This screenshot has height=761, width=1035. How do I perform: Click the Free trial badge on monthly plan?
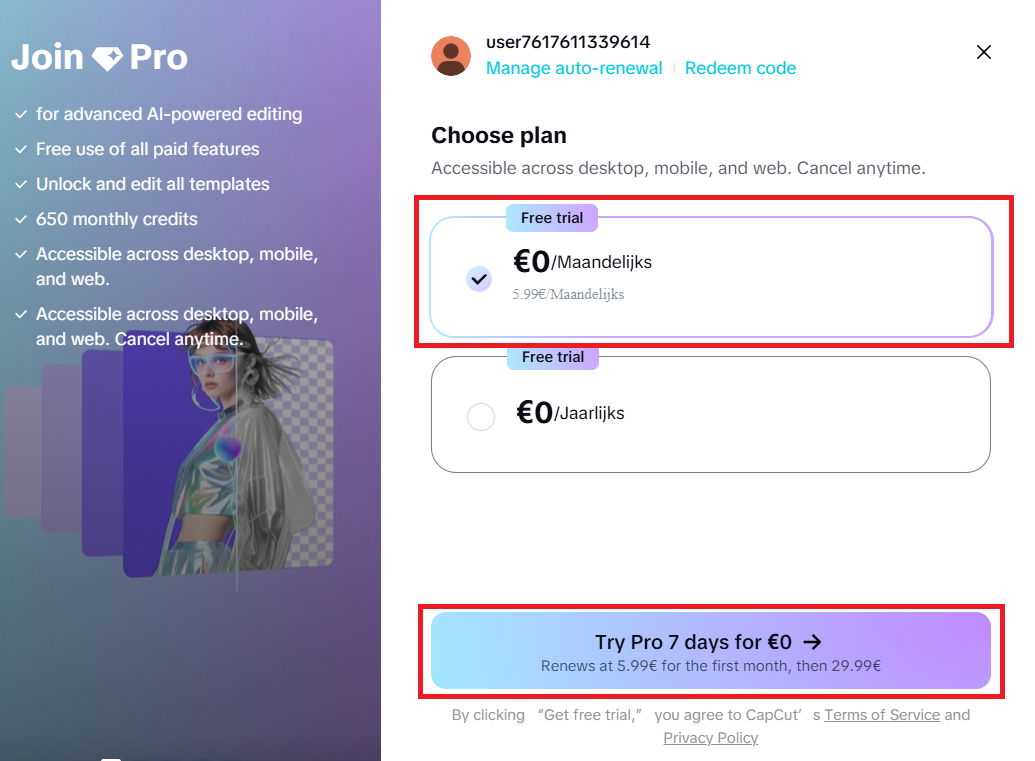pos(552,218)
